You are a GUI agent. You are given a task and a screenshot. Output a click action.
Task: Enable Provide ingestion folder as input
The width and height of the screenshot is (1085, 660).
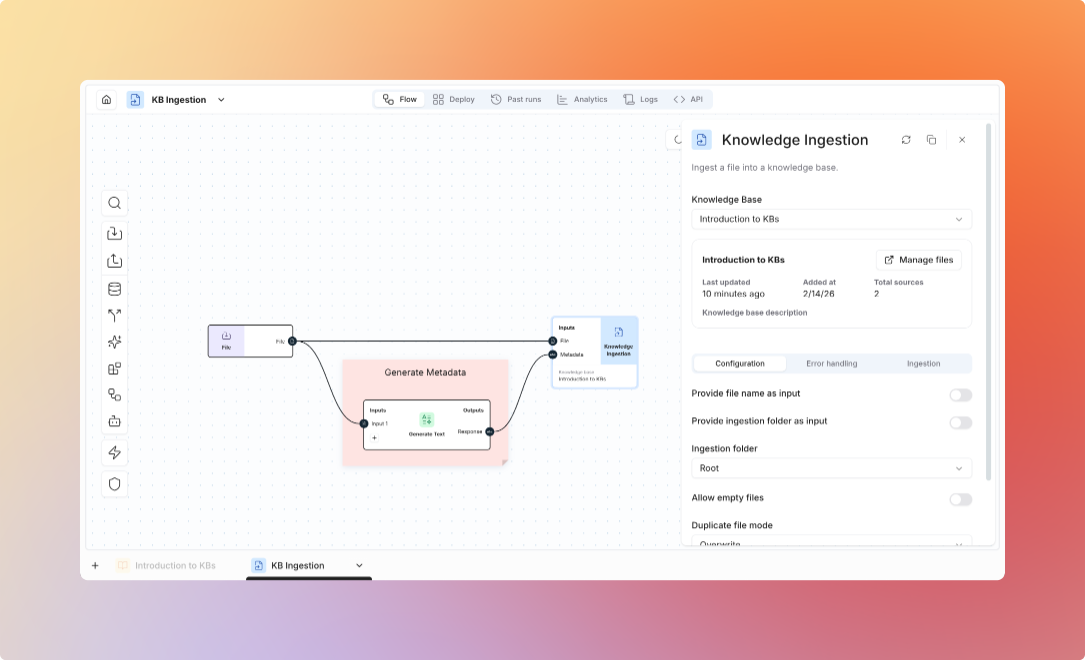pos(960,422)
